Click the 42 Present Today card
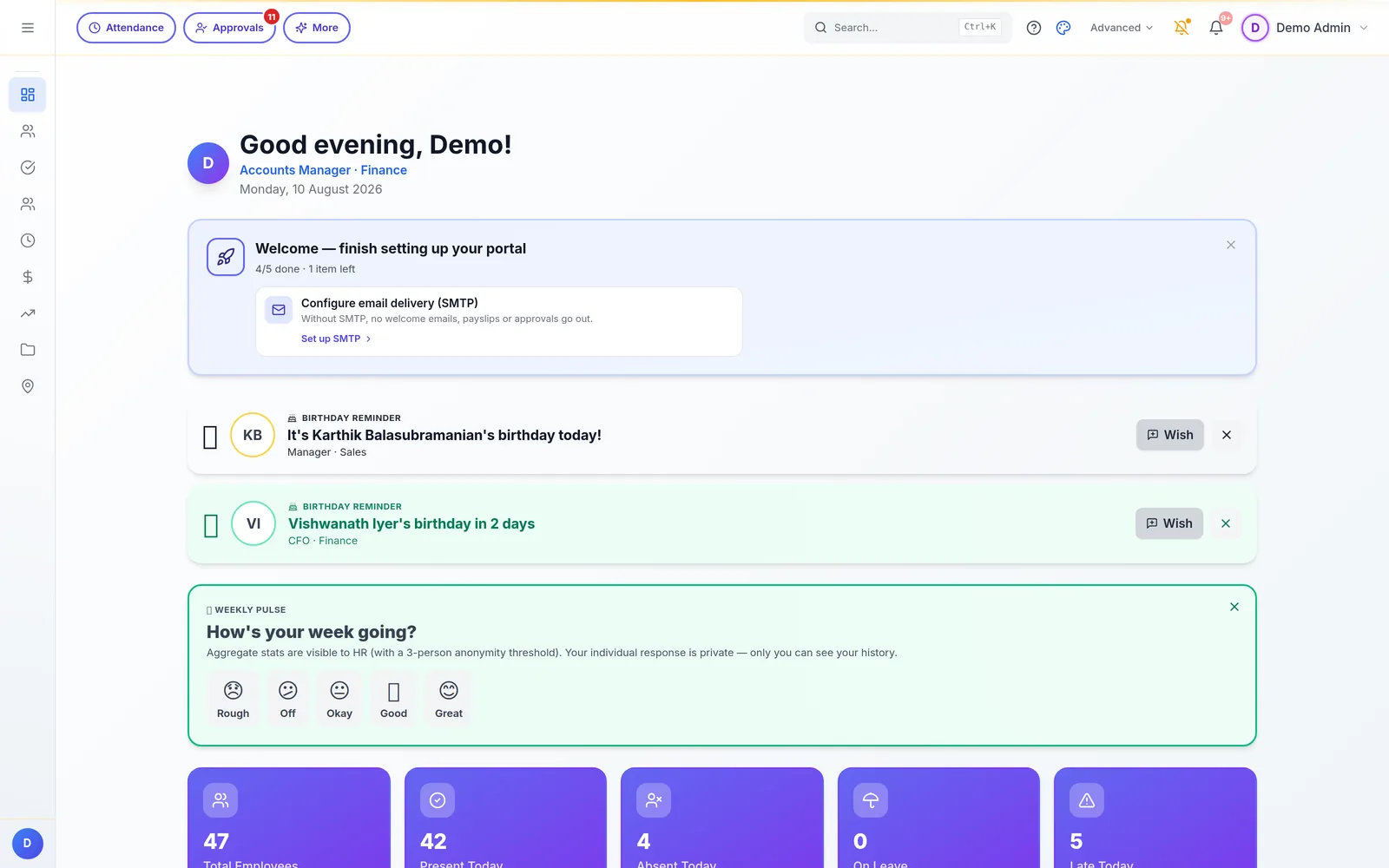1389x868 pixels. [x=505, y=818]
